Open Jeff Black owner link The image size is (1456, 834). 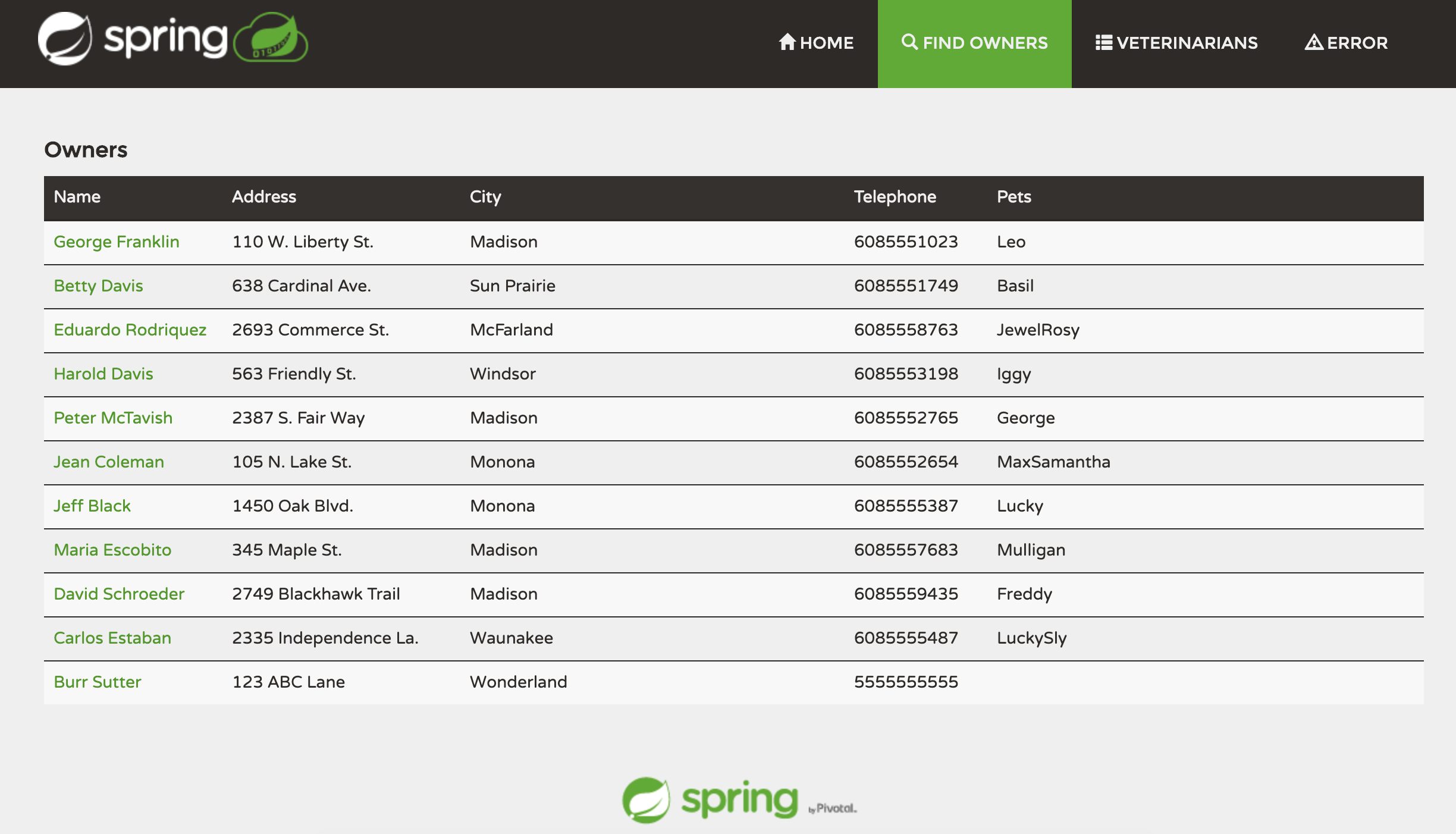point(92,506)
